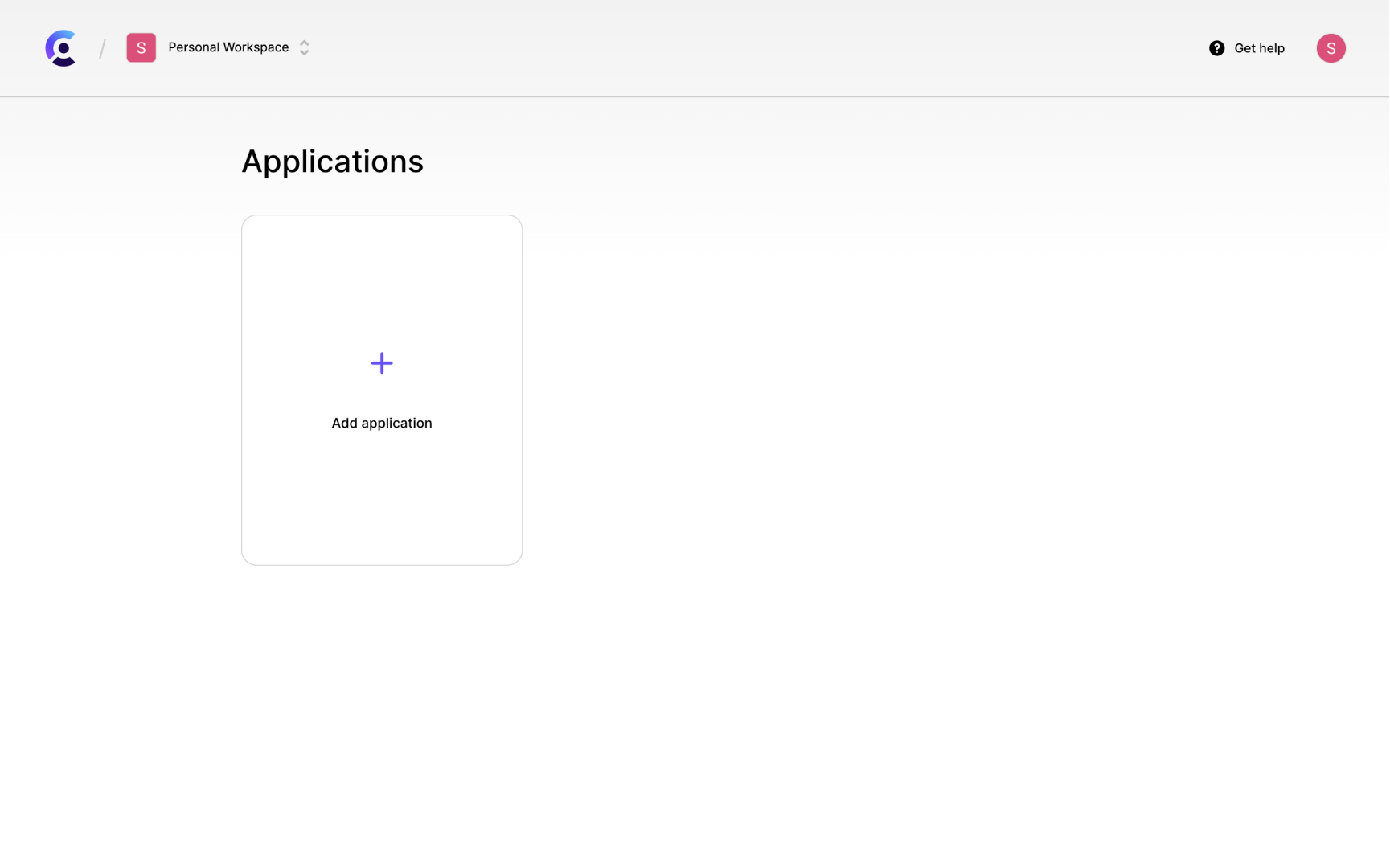Click the help icon beside Get help
The width and height of the screenshot is (1390, 868).
tap(1216, 48)
